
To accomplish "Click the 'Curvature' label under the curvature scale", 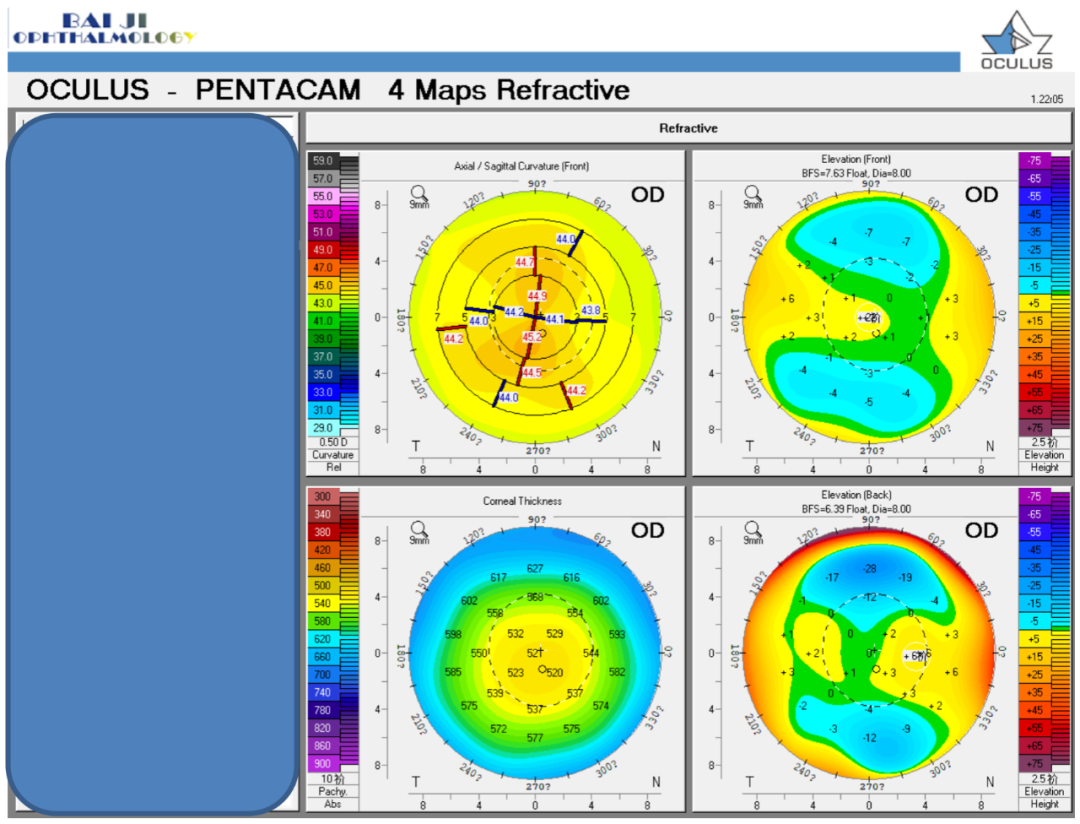I will (332, 455).
